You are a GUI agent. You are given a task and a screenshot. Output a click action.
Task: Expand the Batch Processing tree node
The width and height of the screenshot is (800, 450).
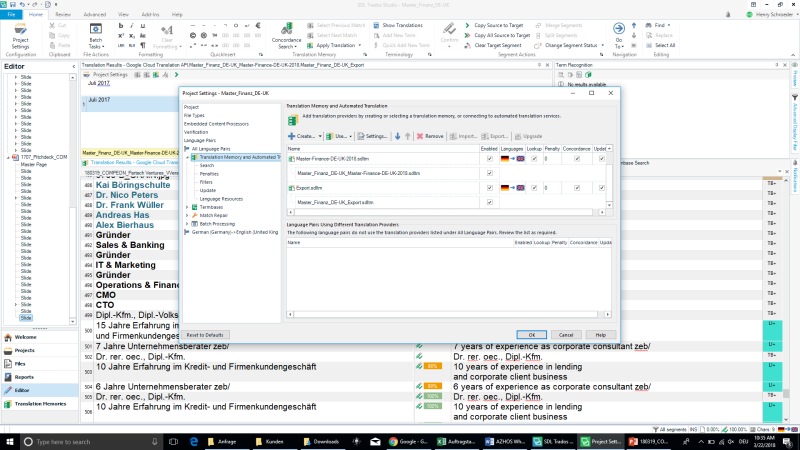tap(187, 224)
